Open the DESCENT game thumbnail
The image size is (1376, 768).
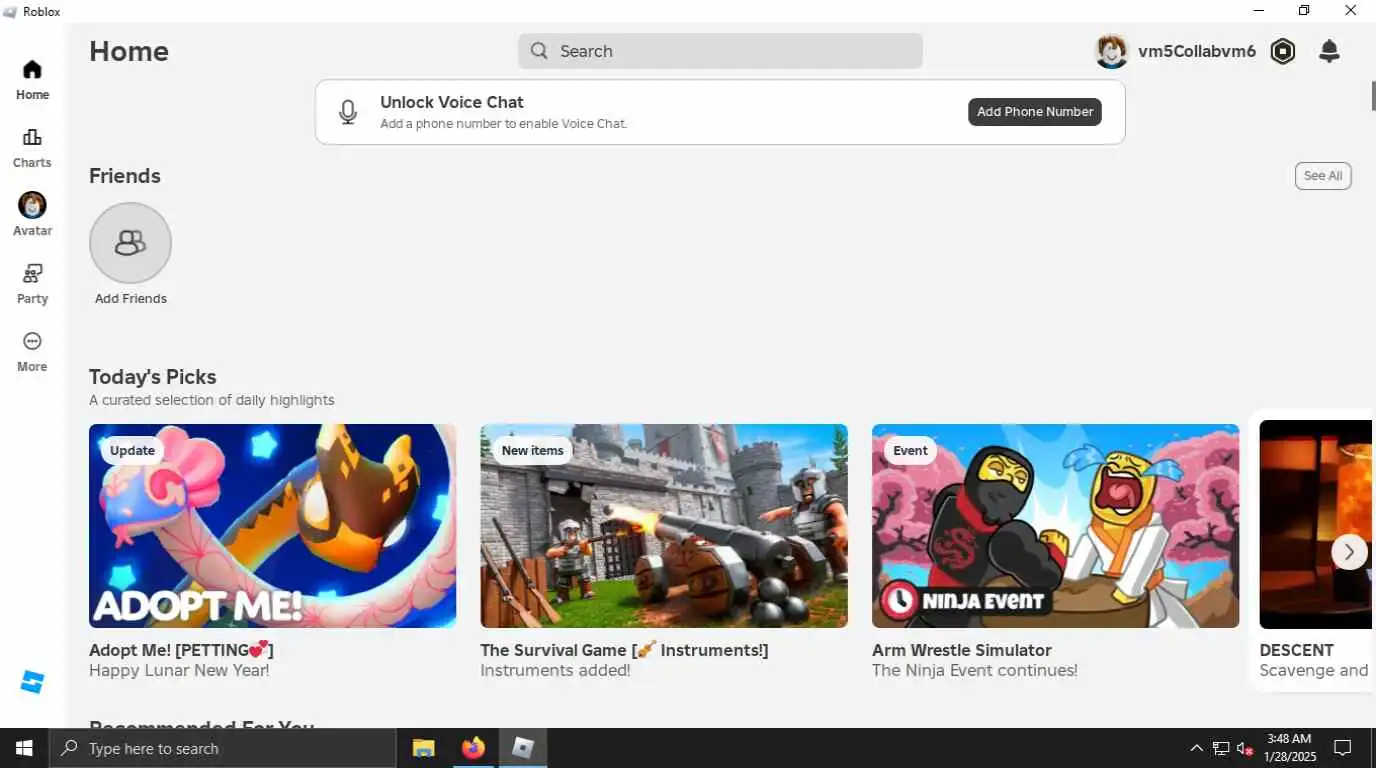(x=1316, y=526)
